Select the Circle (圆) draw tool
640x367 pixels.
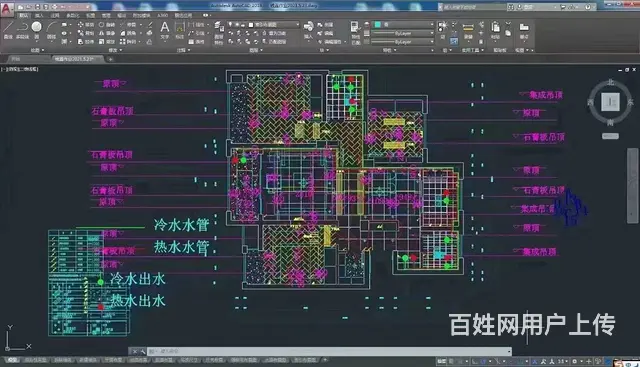37,30
